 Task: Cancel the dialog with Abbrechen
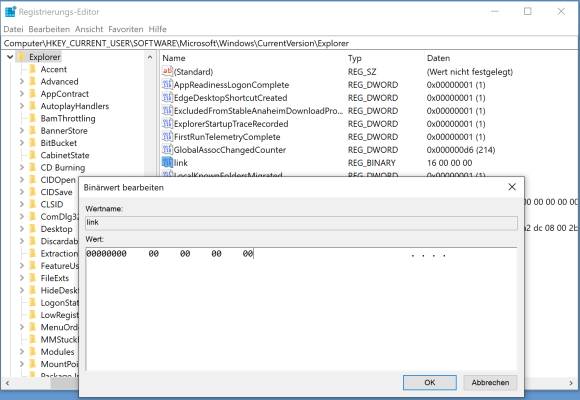(490, 383)
